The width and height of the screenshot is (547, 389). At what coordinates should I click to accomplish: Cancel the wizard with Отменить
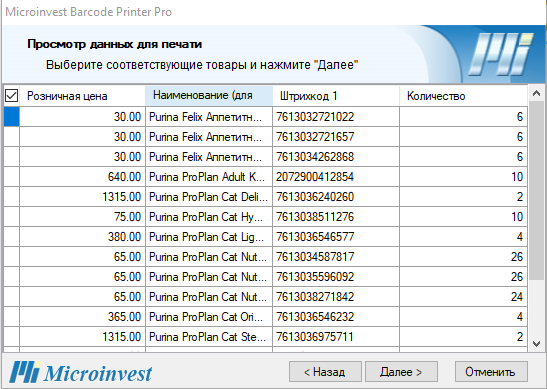491,372
